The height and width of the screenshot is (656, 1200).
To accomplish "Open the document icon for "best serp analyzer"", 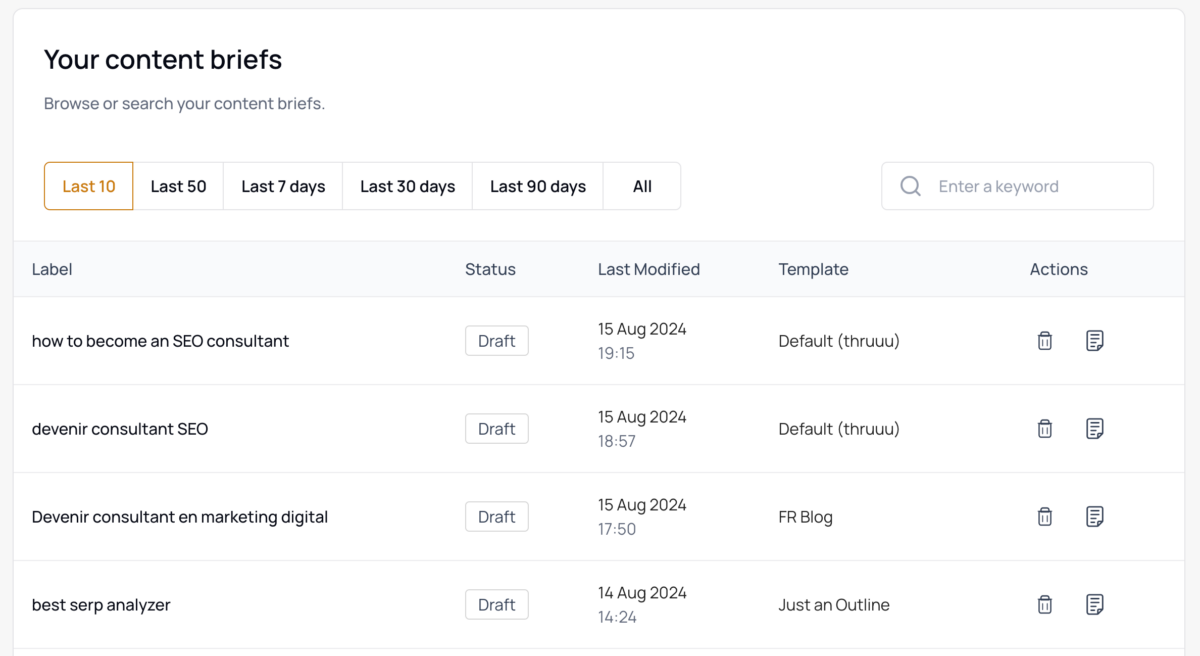I will click(1094, 604).
